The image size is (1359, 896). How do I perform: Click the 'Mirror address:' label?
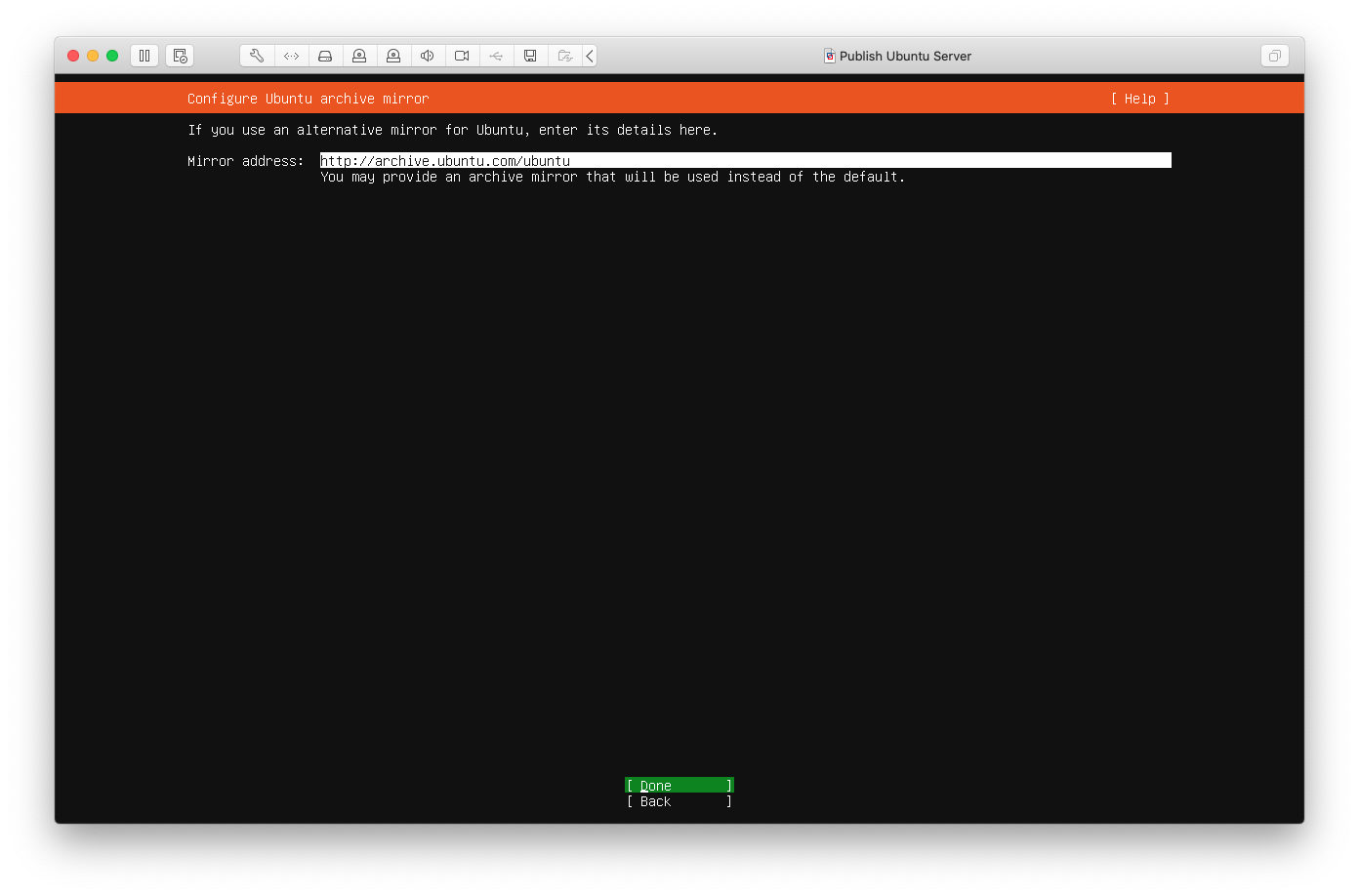(246, 161)
